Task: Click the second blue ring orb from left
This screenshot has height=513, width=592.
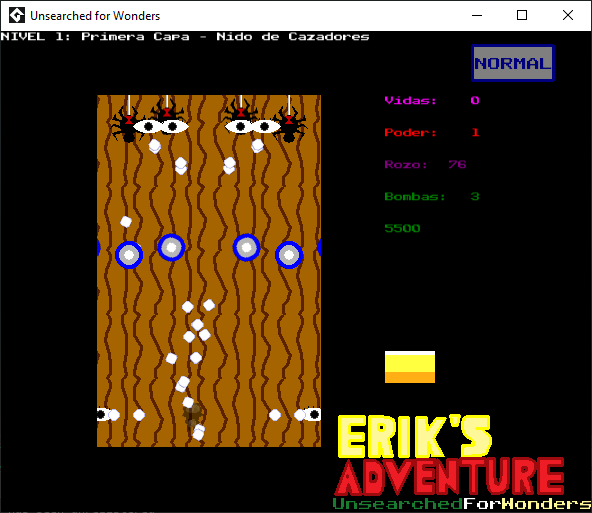Action: pyautogui.click(x=171, y=248)
